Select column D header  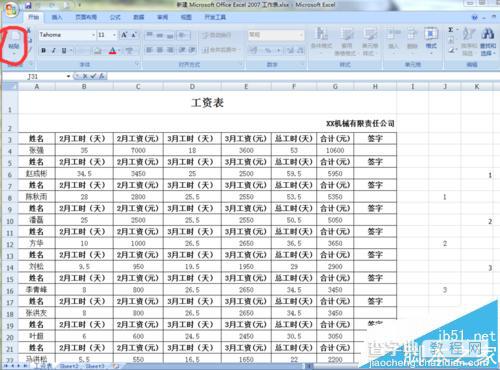click(192, 87)
